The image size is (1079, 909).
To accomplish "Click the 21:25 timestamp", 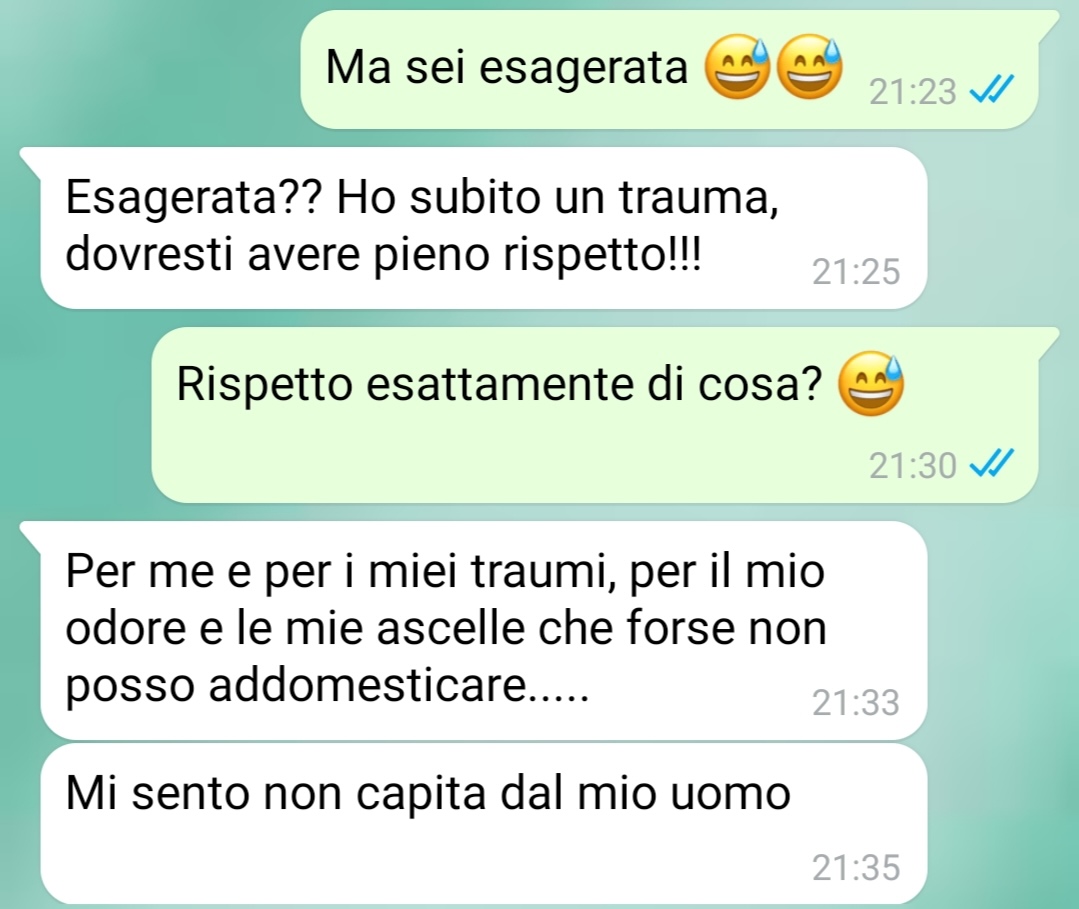I will pyautogui.click(x=856, y=272).
